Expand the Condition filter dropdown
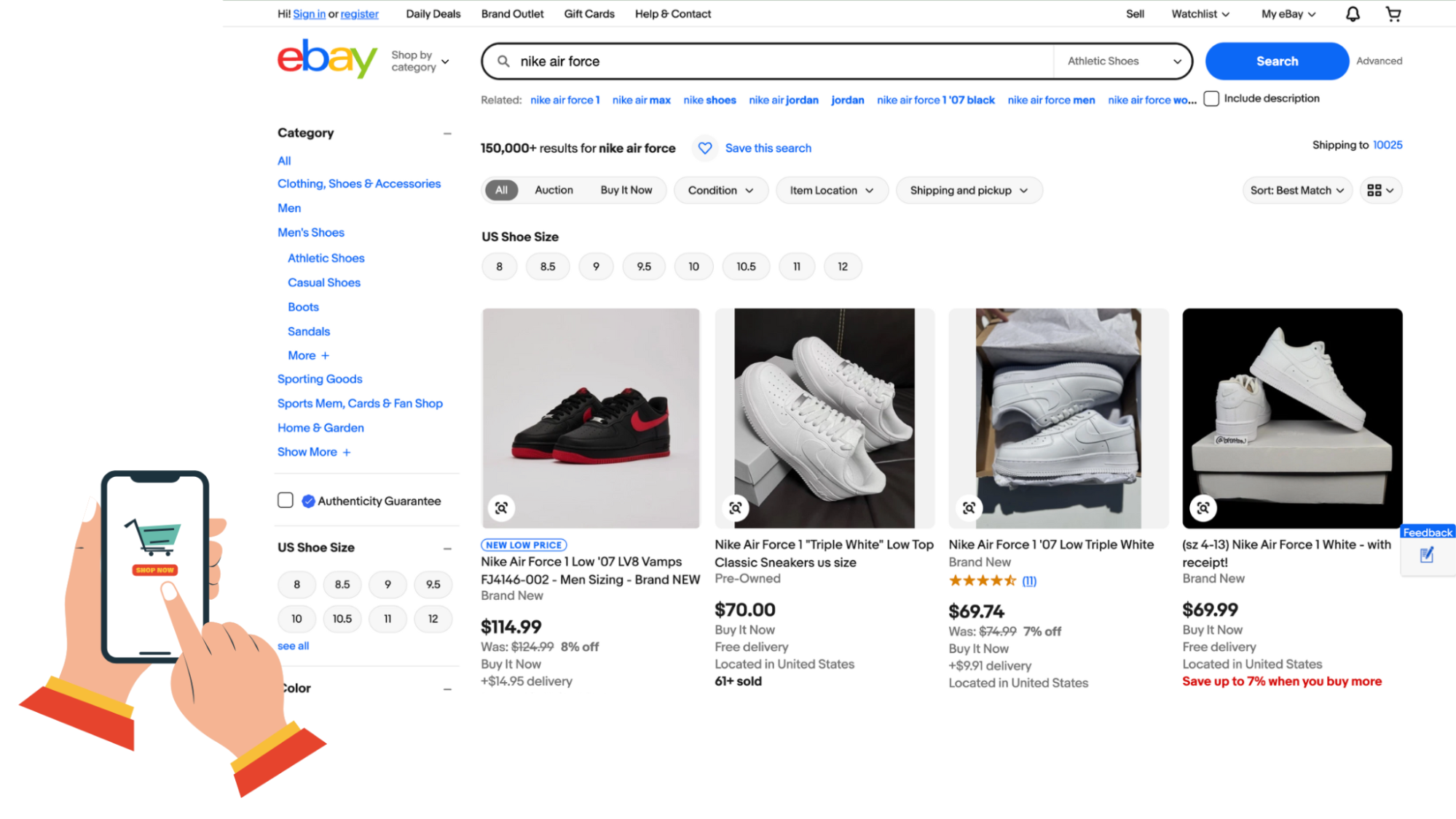The width and height of the screenshot is (1456, 819). 720,191
